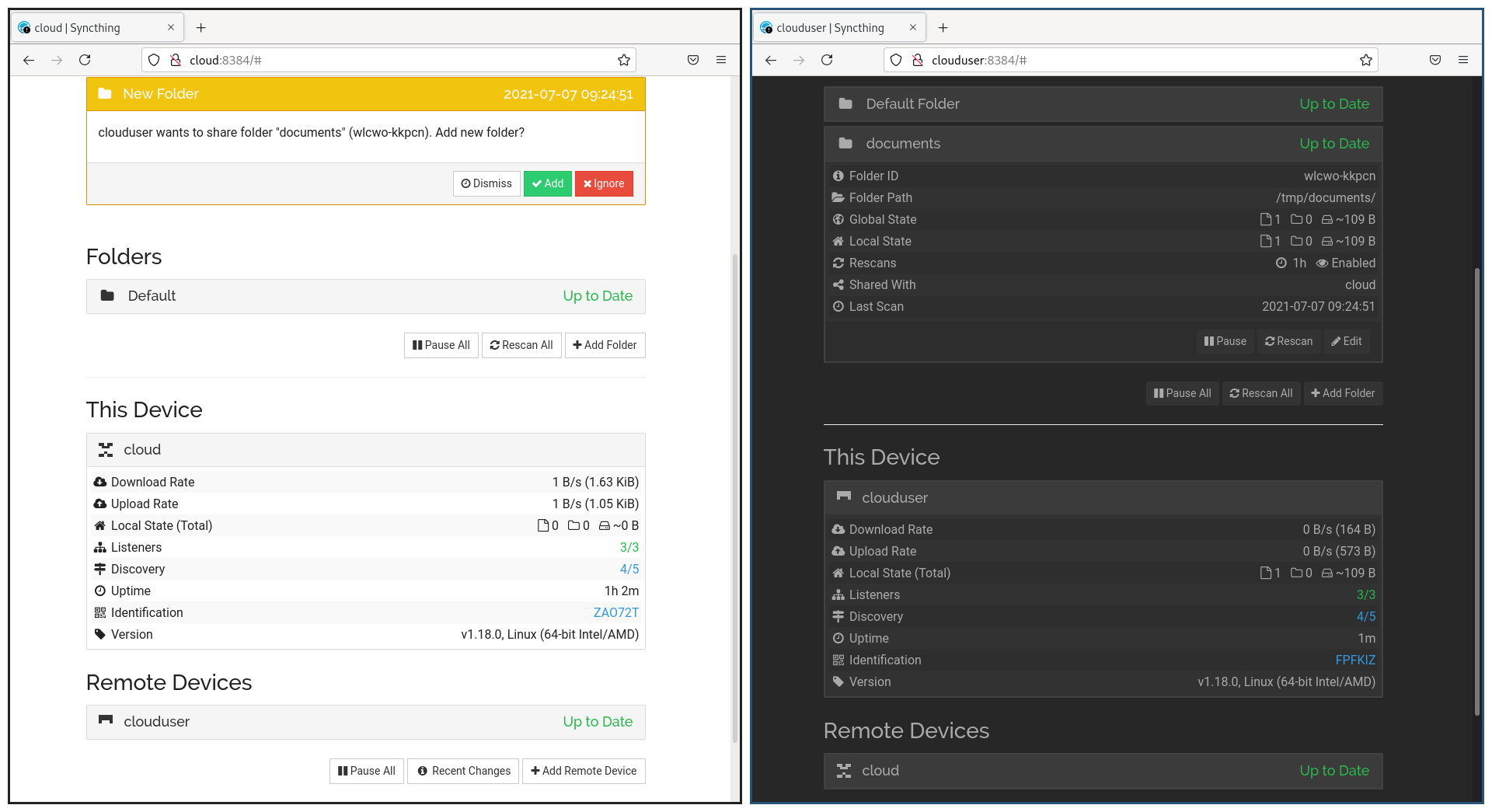Expand Default Folder in clouduser window
Viewport: 1492px width, 812px height.
pos(1103,104)
